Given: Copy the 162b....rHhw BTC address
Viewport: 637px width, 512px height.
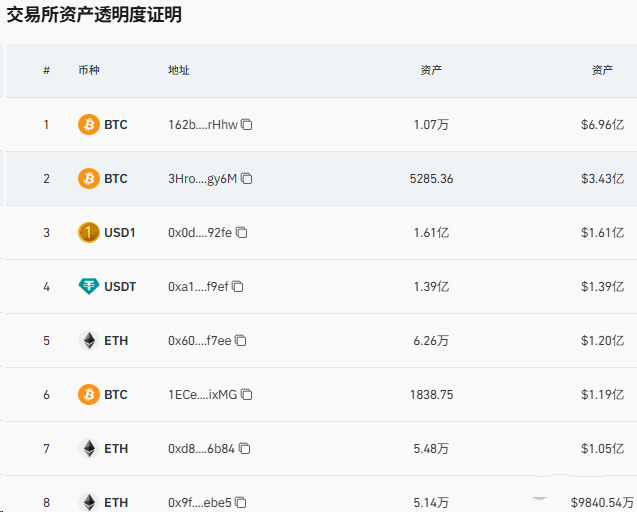Looking at the screenshot, I should [x=247, y=124].
